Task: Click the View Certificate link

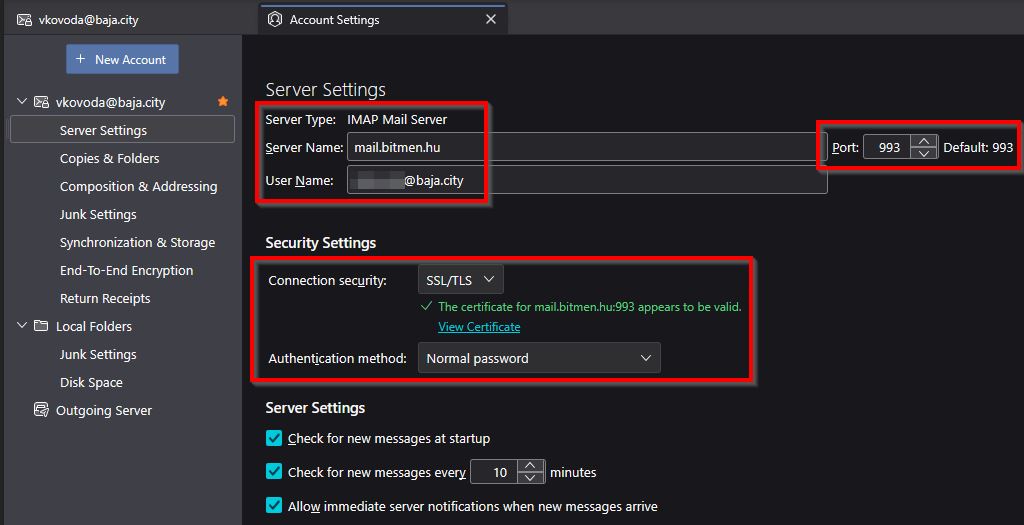Action: pyautogui.click(x=479, y=327)
